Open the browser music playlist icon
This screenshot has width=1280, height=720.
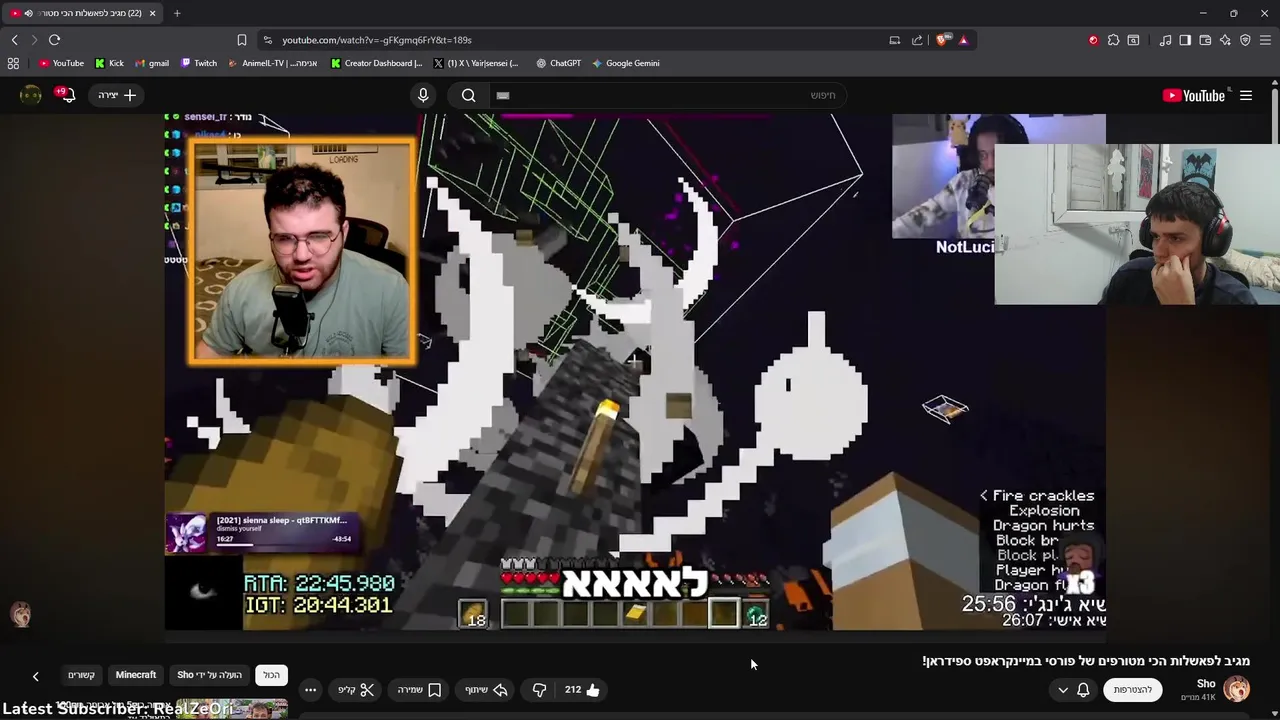click(x=1165, y=40)
